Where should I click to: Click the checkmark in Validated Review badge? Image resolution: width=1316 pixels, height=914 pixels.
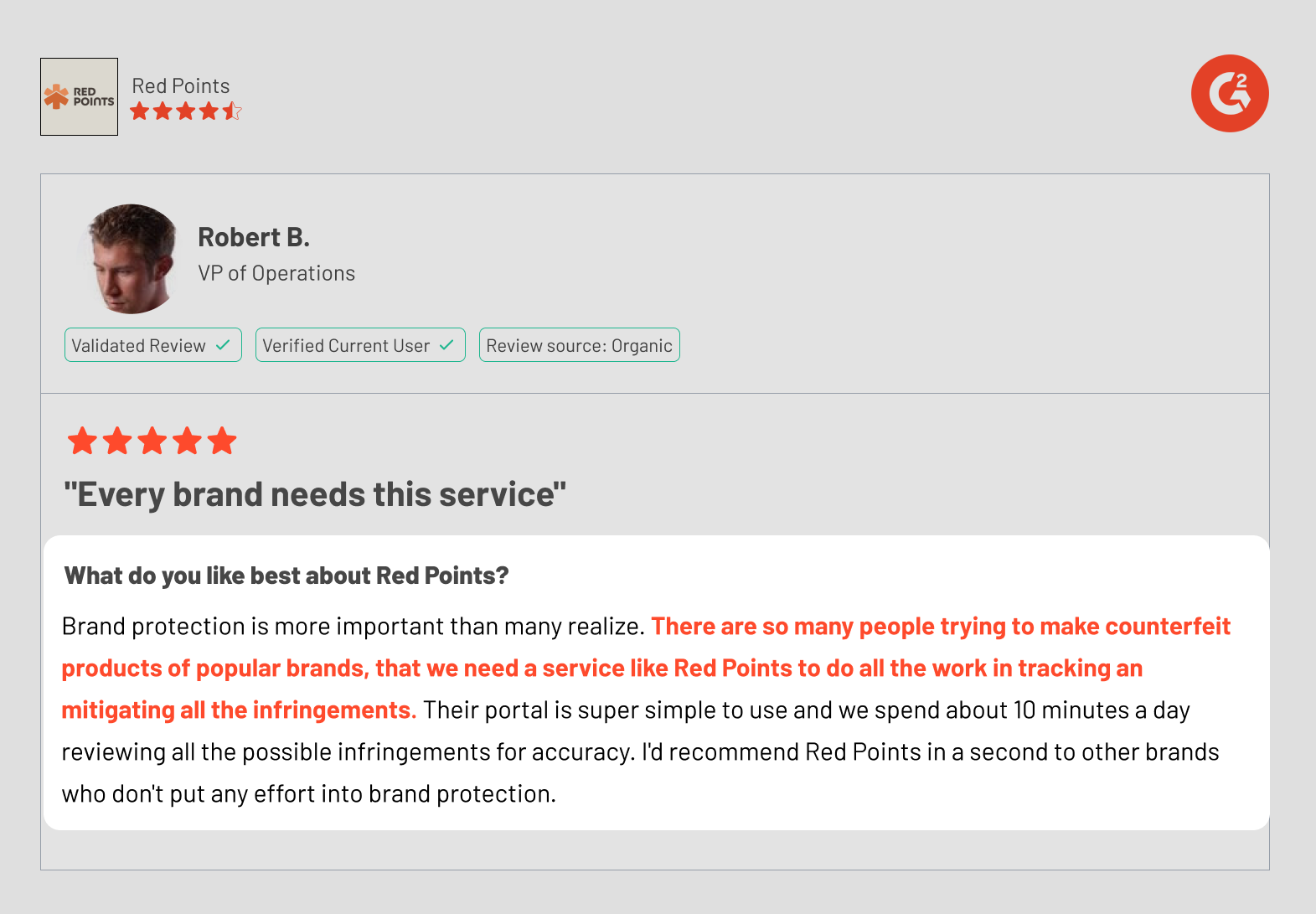(x=223, y=345)
